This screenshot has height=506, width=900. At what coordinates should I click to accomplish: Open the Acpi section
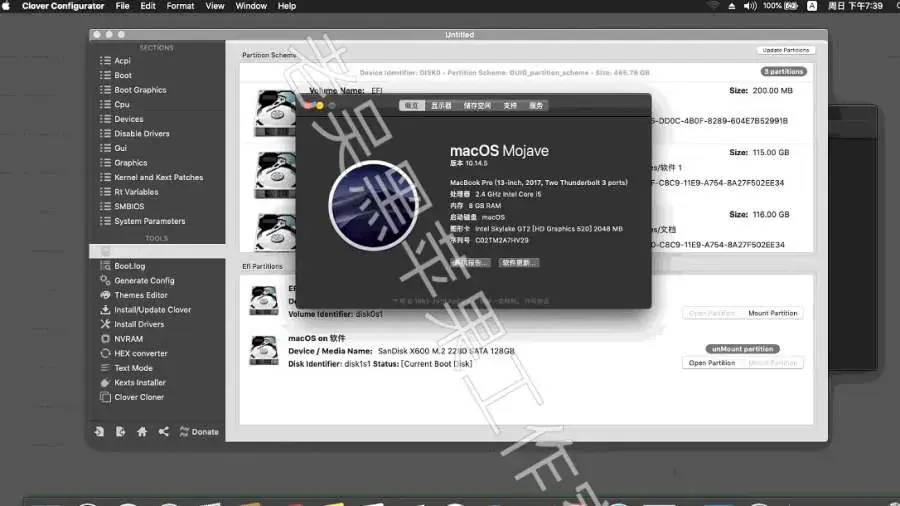[122, 61]
